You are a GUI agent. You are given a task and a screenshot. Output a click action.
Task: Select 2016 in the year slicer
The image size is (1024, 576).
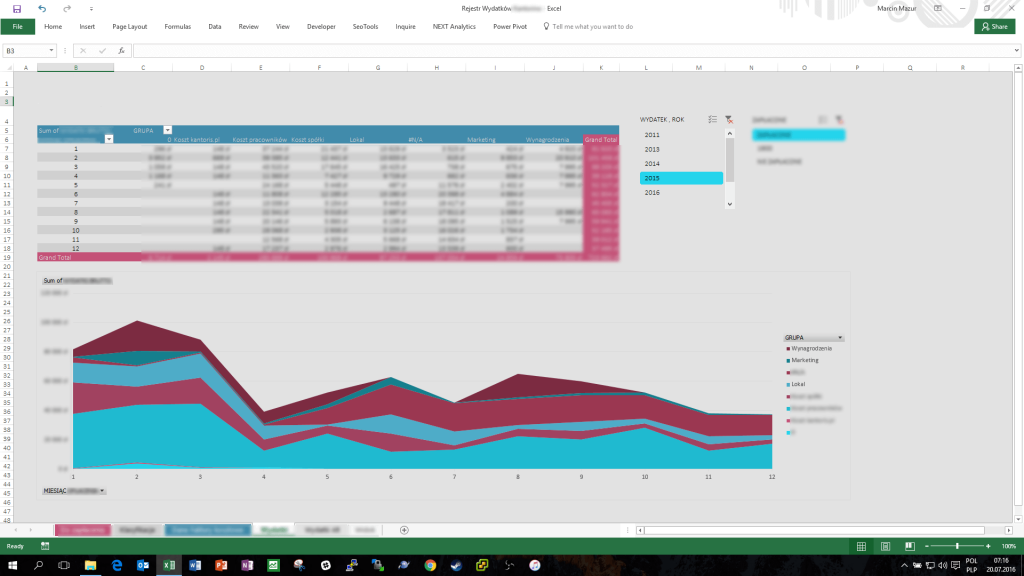click(662, 192)
